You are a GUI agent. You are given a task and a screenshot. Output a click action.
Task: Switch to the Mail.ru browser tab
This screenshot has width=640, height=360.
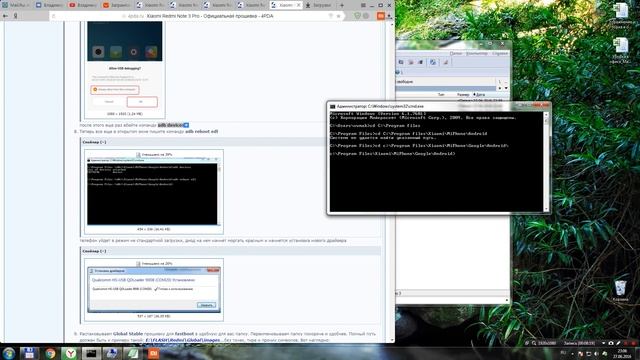click(x=16, y=5)
